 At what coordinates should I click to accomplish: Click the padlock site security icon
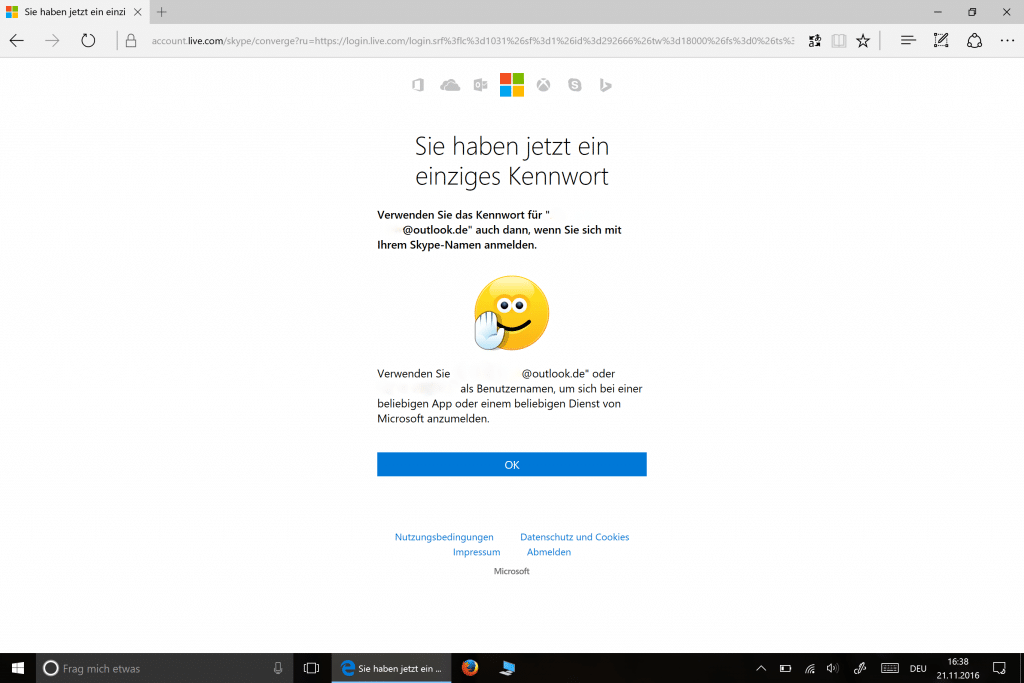tap(131, 40)
